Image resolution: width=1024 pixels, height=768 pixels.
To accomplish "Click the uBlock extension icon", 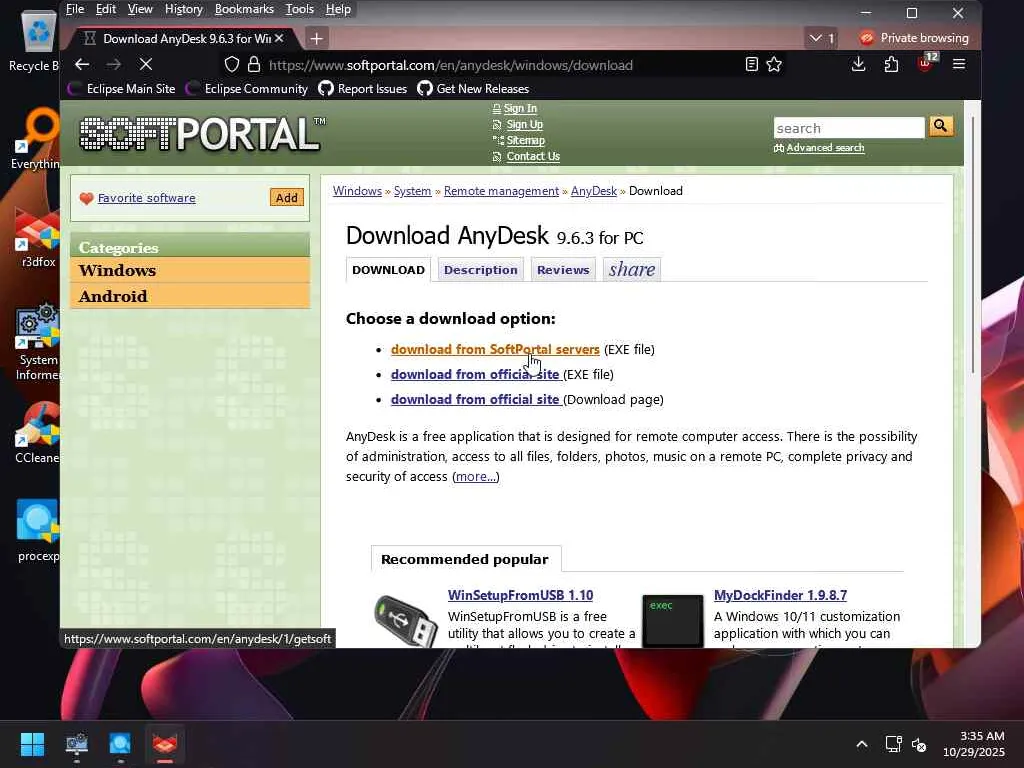I will (926, 63).
